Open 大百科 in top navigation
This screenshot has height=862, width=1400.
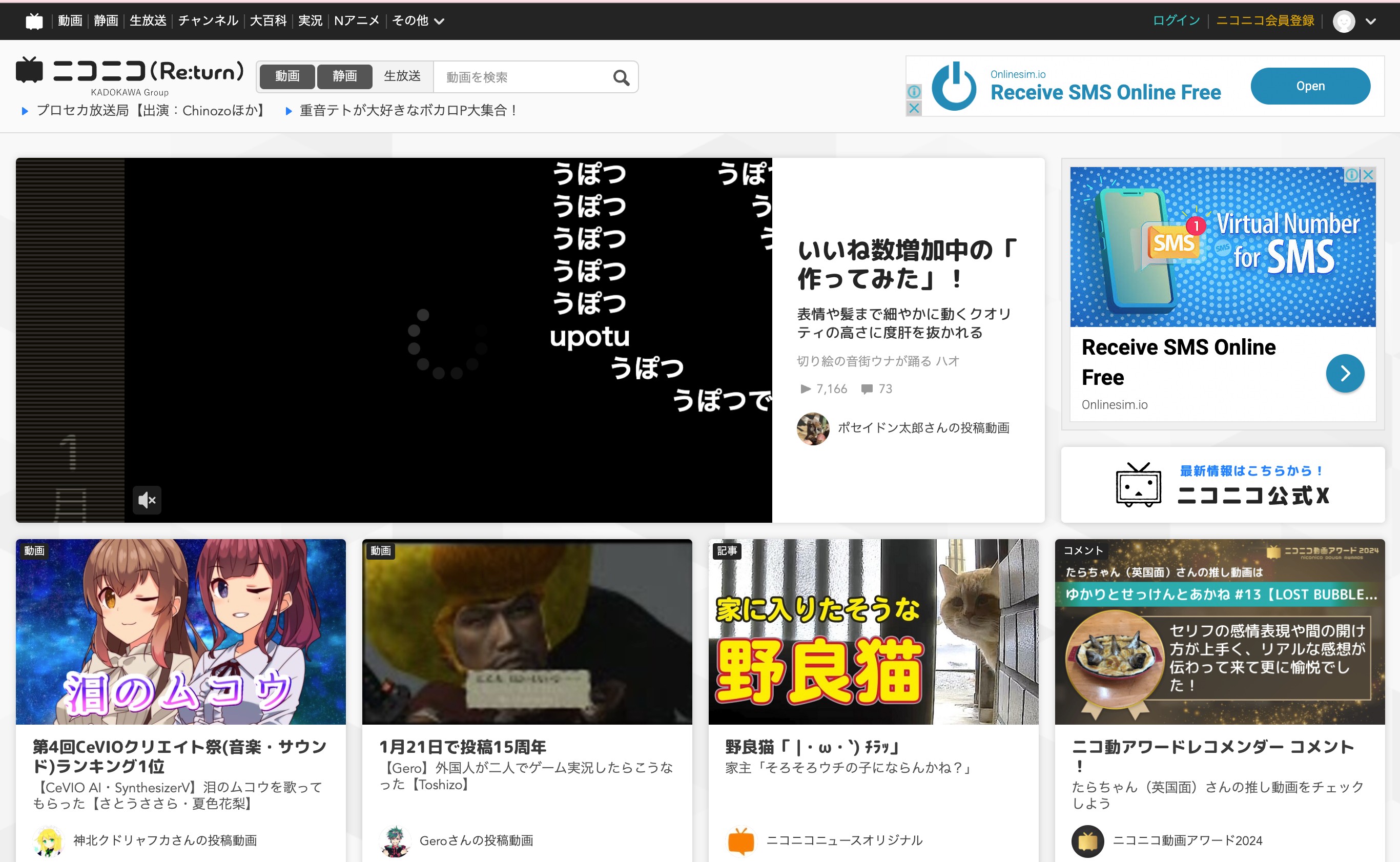pos(268,21)
